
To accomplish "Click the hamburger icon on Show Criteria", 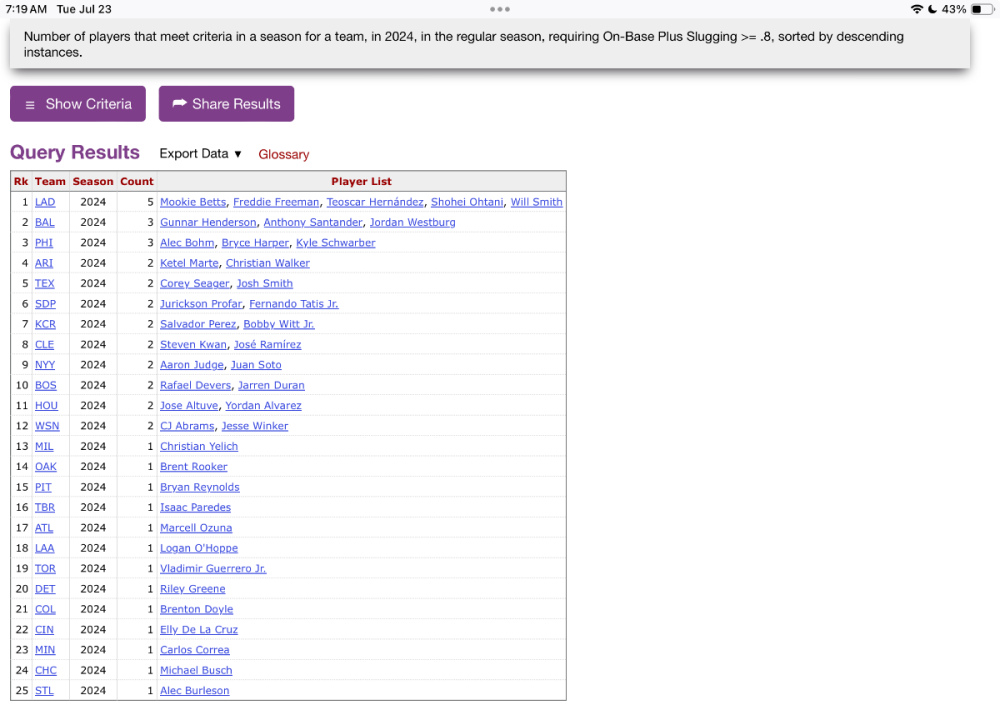I will (x=32, y=103).
